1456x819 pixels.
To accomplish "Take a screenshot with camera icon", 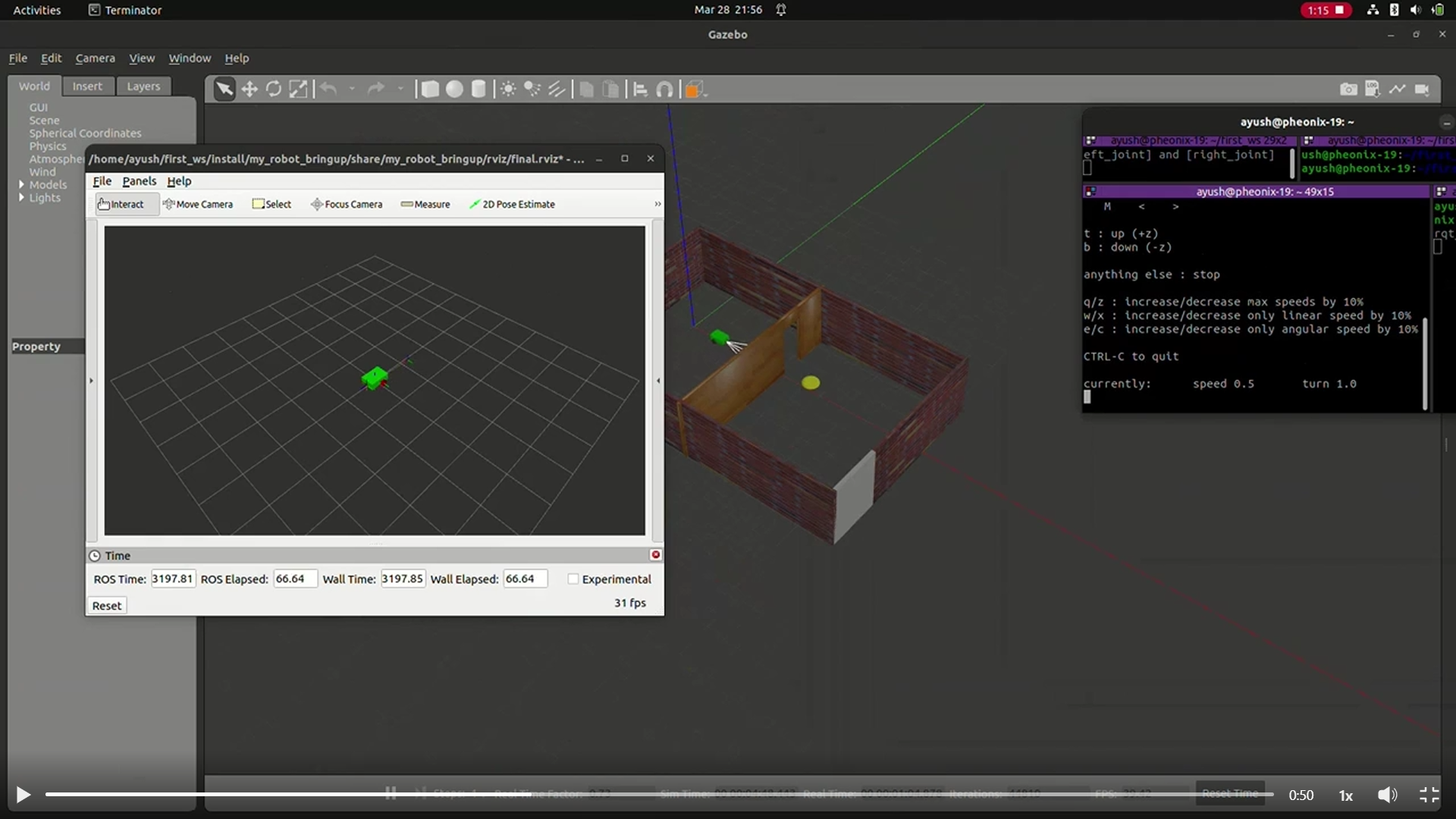I will [1348, 89].
